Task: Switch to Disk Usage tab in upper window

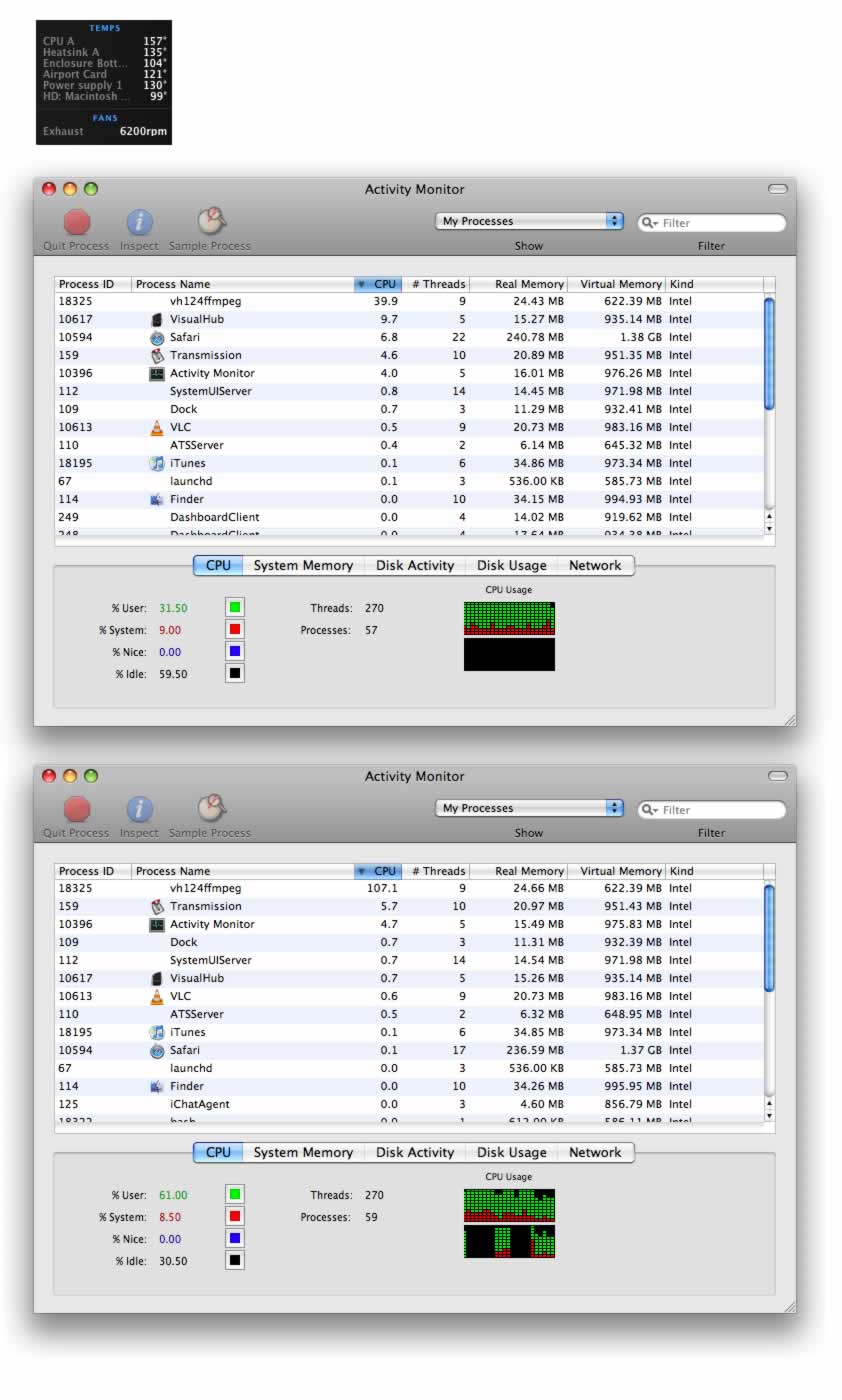Action: coord(511,565)
